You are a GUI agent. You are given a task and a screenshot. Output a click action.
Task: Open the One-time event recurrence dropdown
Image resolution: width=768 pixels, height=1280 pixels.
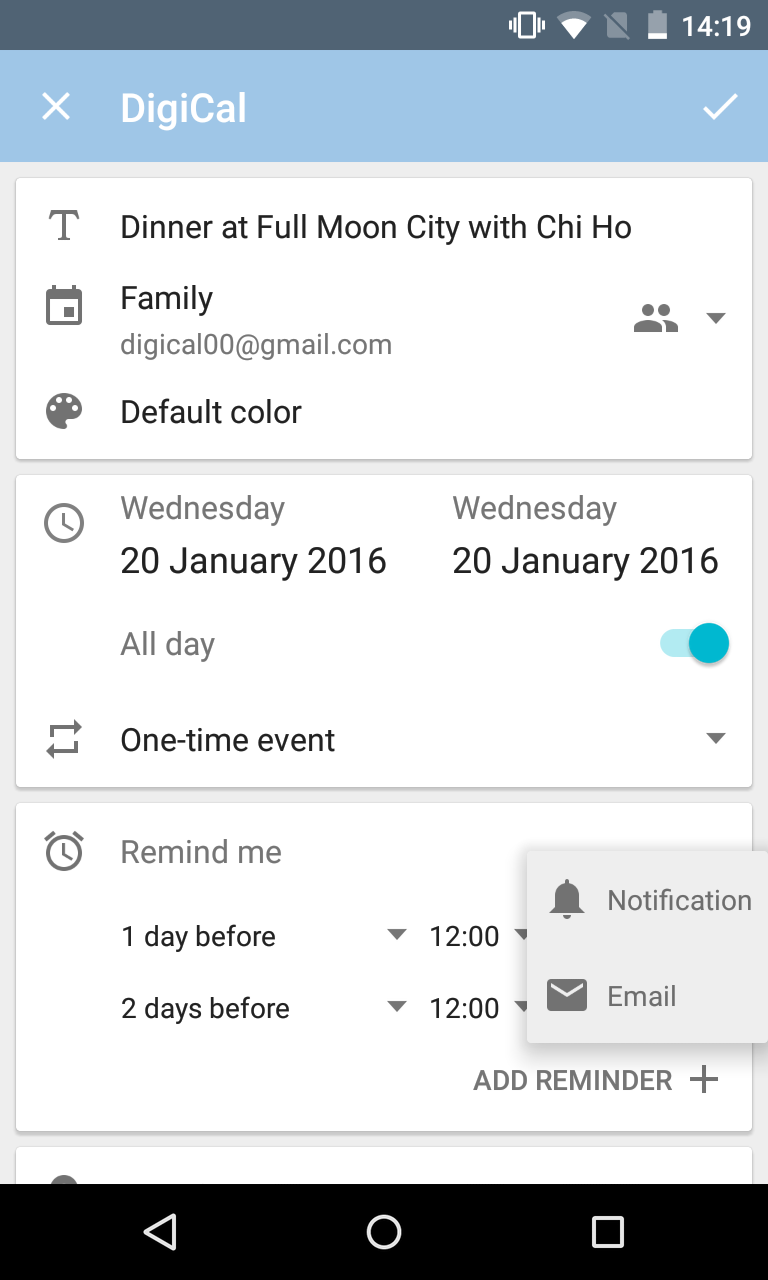pos(715,739)
